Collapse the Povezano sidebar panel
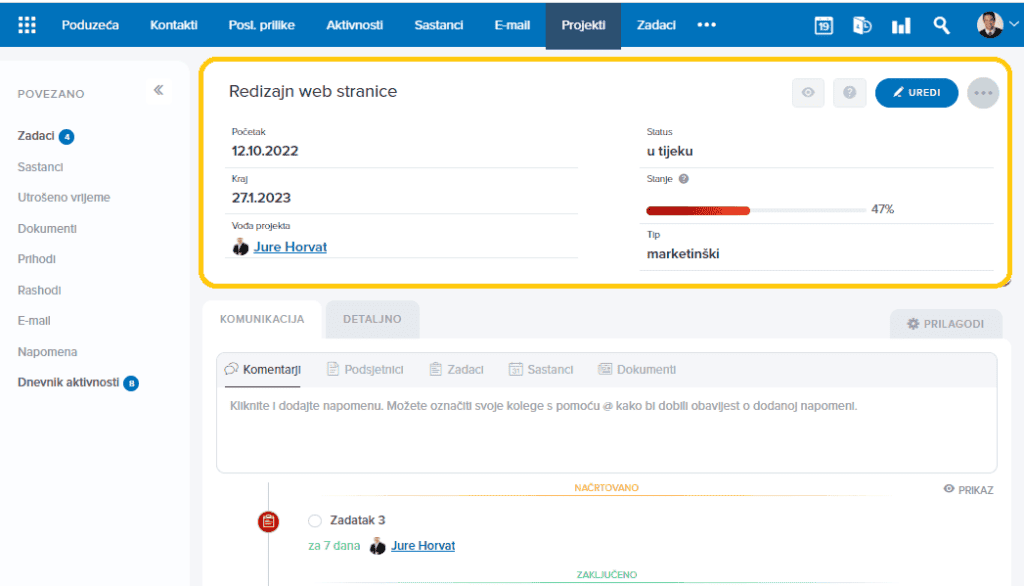The height and width of the screenshot is (586, 1024). (159, 90)
